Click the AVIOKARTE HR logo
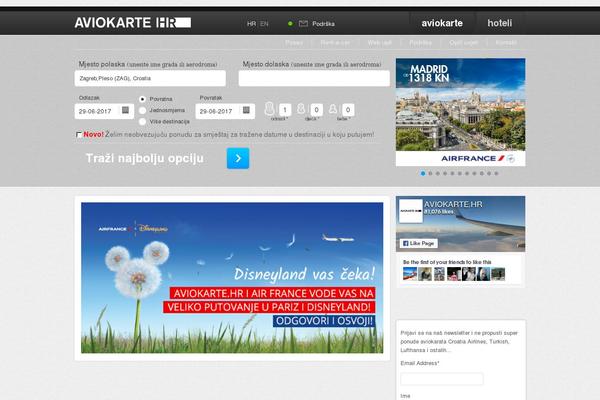Image resolution: width=600 pixels, height=400 pixels. pyautogui.click(x=132, y=23)
